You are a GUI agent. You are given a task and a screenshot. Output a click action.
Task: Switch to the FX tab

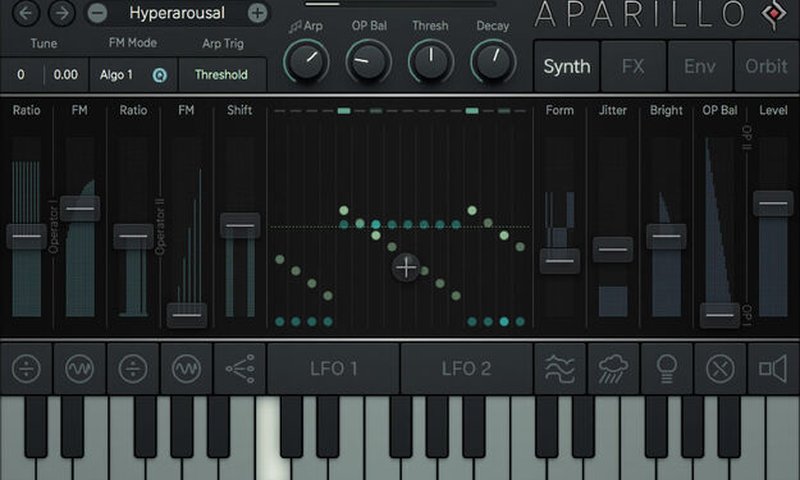(x=633, y=67)
